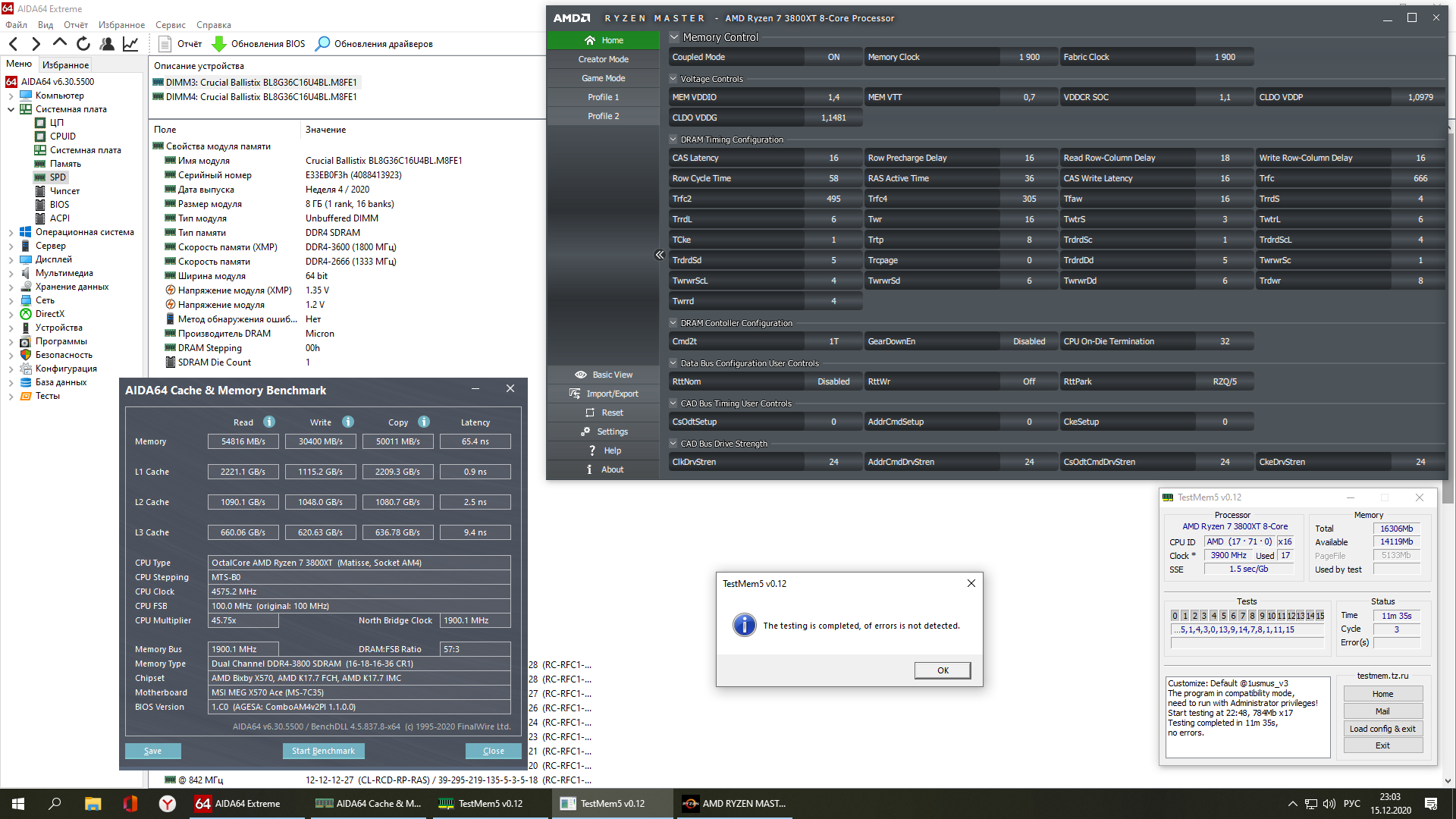Viewport: 1456px width, 819px height.
Task: Open the AIDA64 report graph icon
Action: pyautogui.click(x=130, y=44)
